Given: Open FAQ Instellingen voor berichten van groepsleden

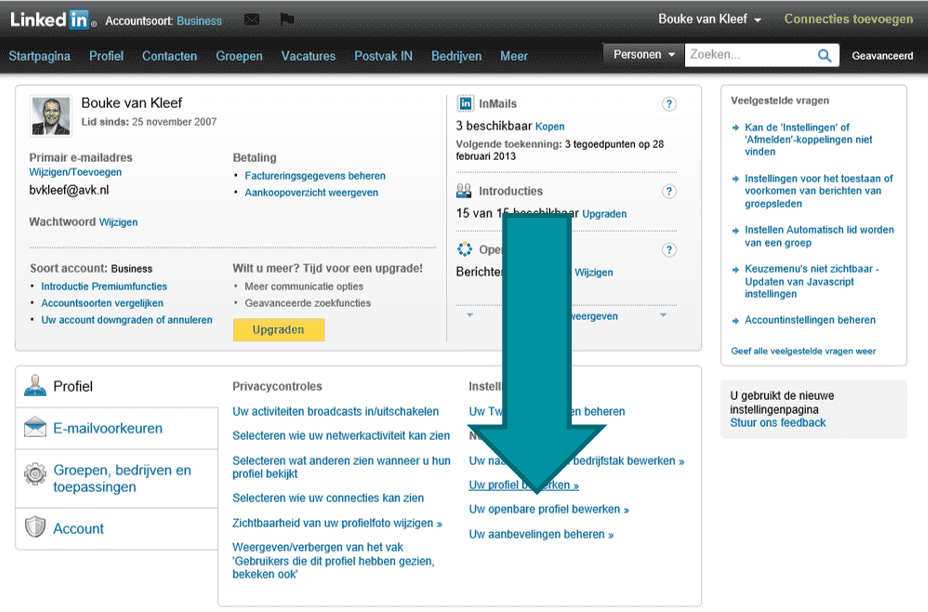Looking at the screenshot, I should click(819, 191).
